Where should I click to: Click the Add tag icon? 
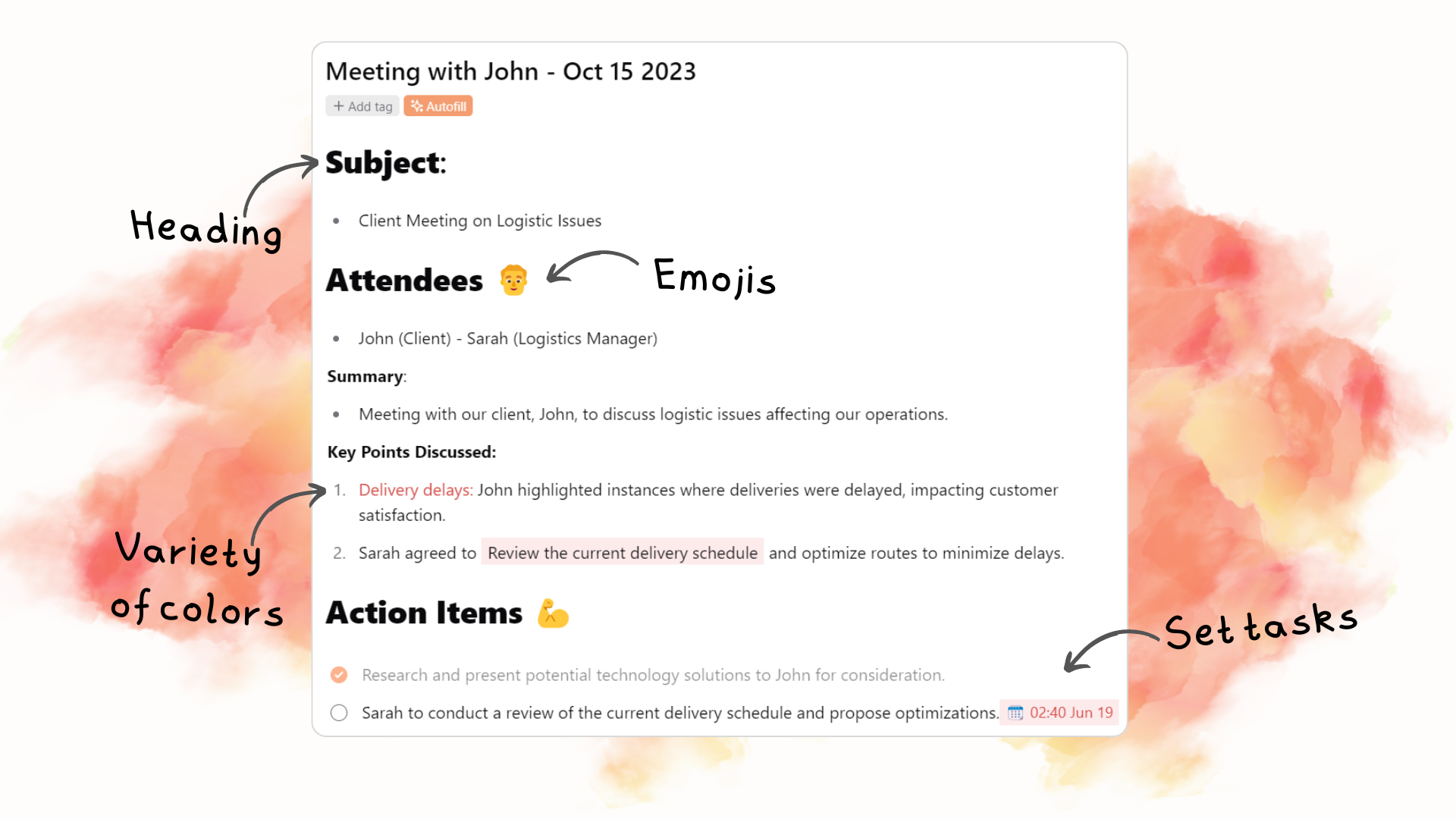339,106
